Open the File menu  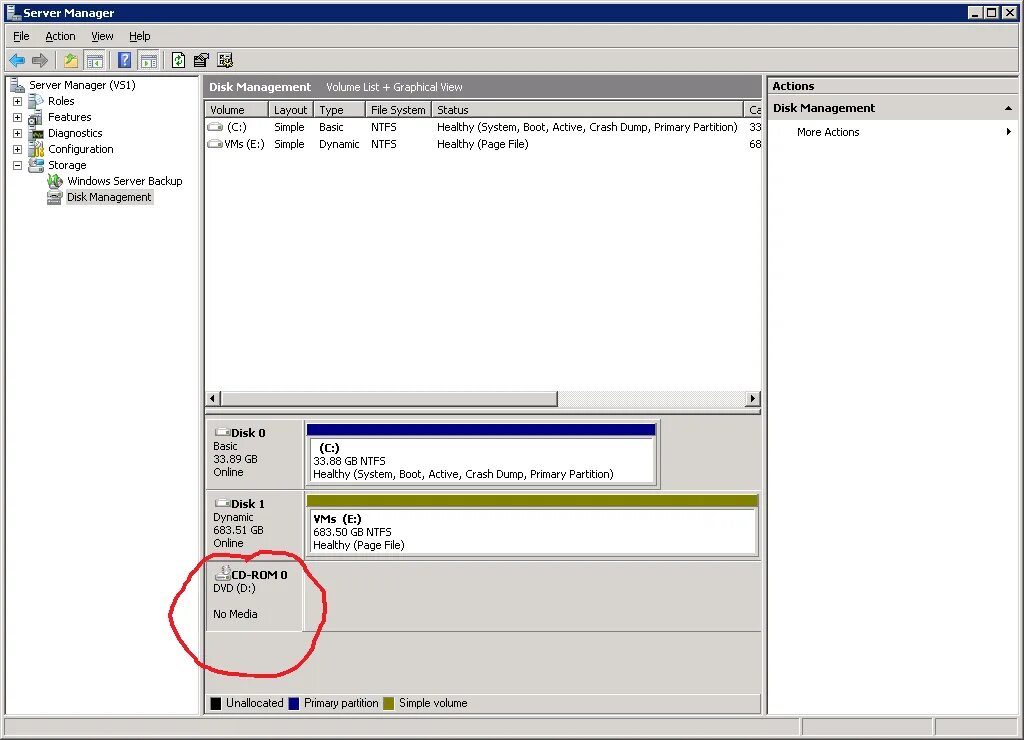(x=21, y=37)
